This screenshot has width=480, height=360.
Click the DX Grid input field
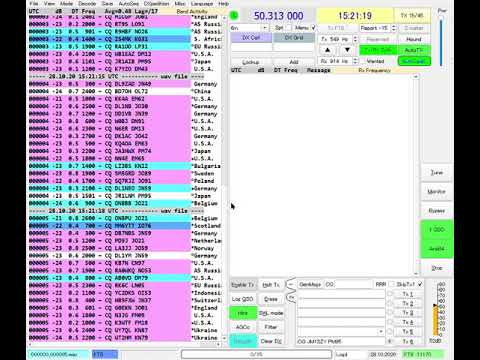[294, 48]
